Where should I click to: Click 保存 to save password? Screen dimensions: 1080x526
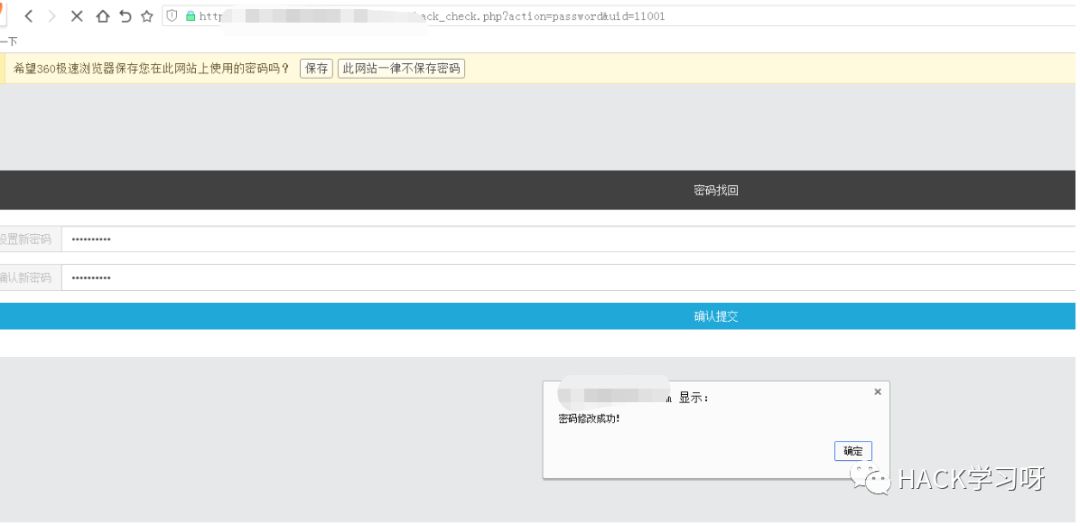316,69
